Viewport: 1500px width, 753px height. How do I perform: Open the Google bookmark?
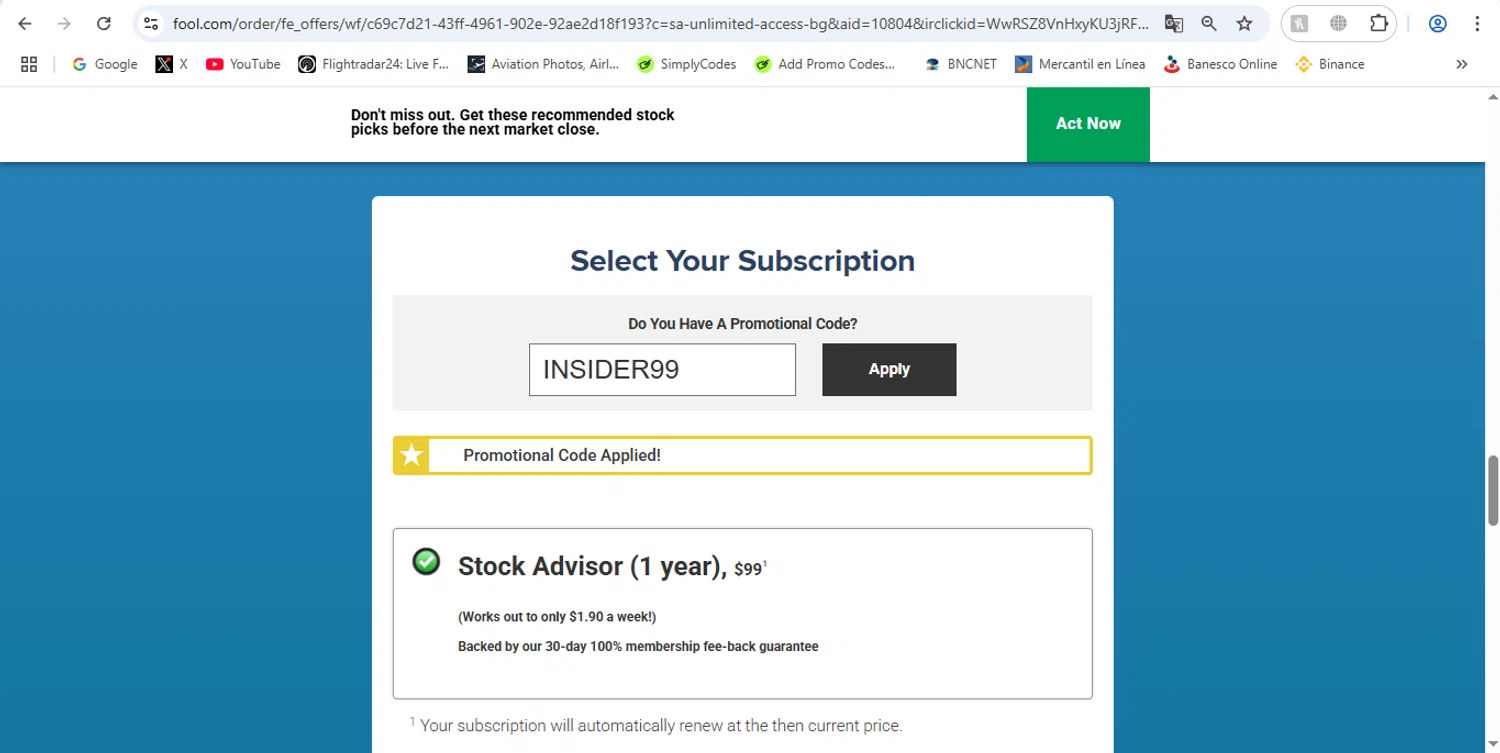pos(104,64)
